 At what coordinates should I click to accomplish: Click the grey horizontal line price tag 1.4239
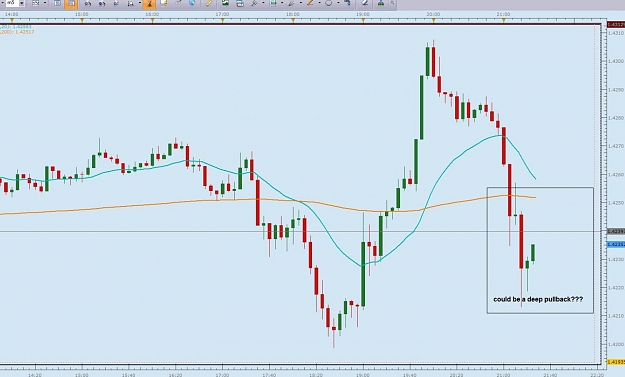tap(616, 231)
